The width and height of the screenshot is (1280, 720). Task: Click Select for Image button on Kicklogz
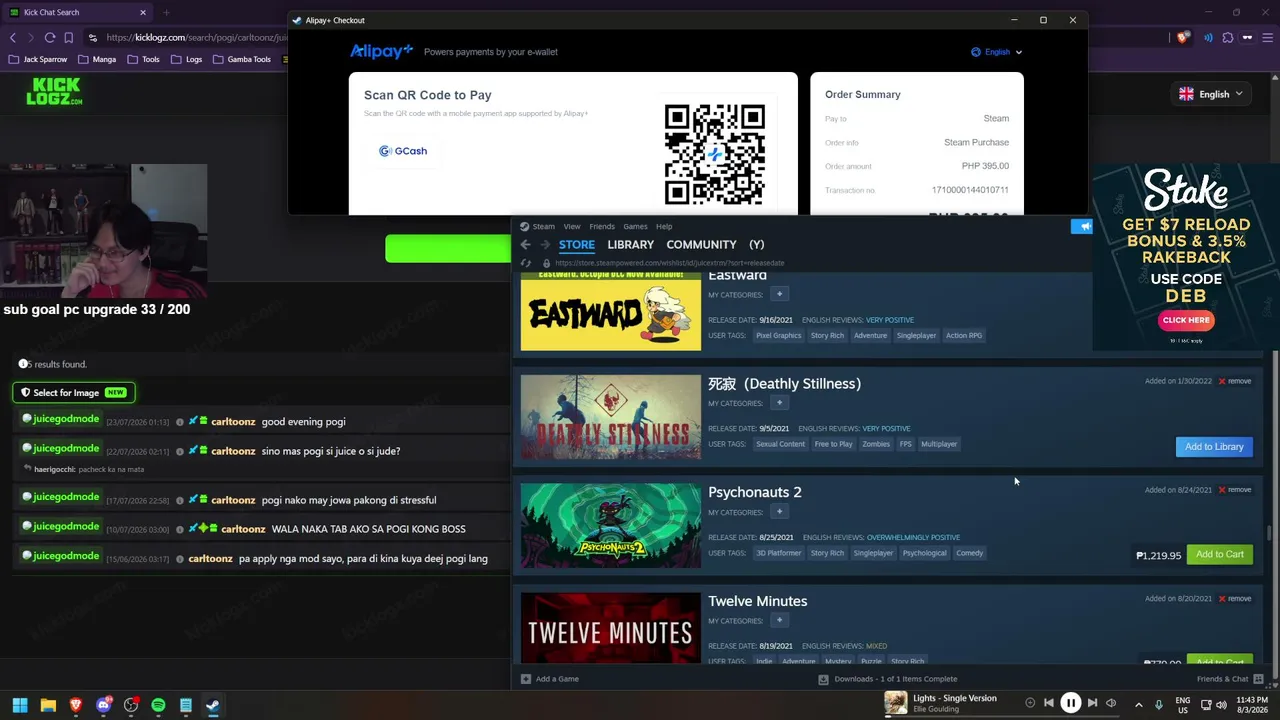point(74,393)
